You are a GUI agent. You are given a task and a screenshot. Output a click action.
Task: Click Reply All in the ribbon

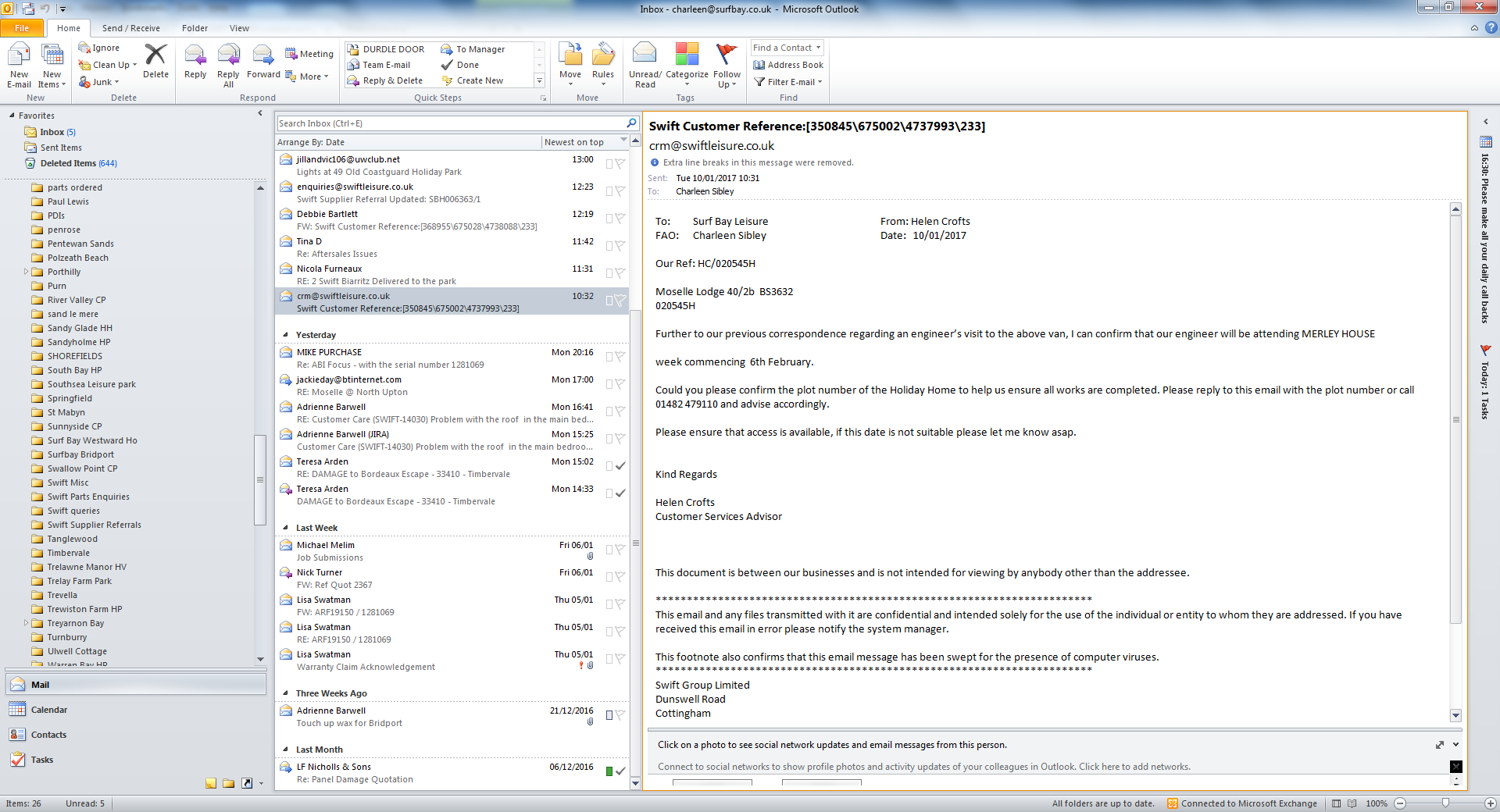pos(228,66)
